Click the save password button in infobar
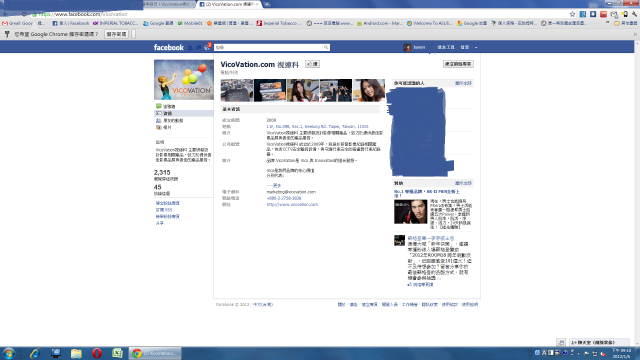 pyautogui.click(x=116, y=34)
